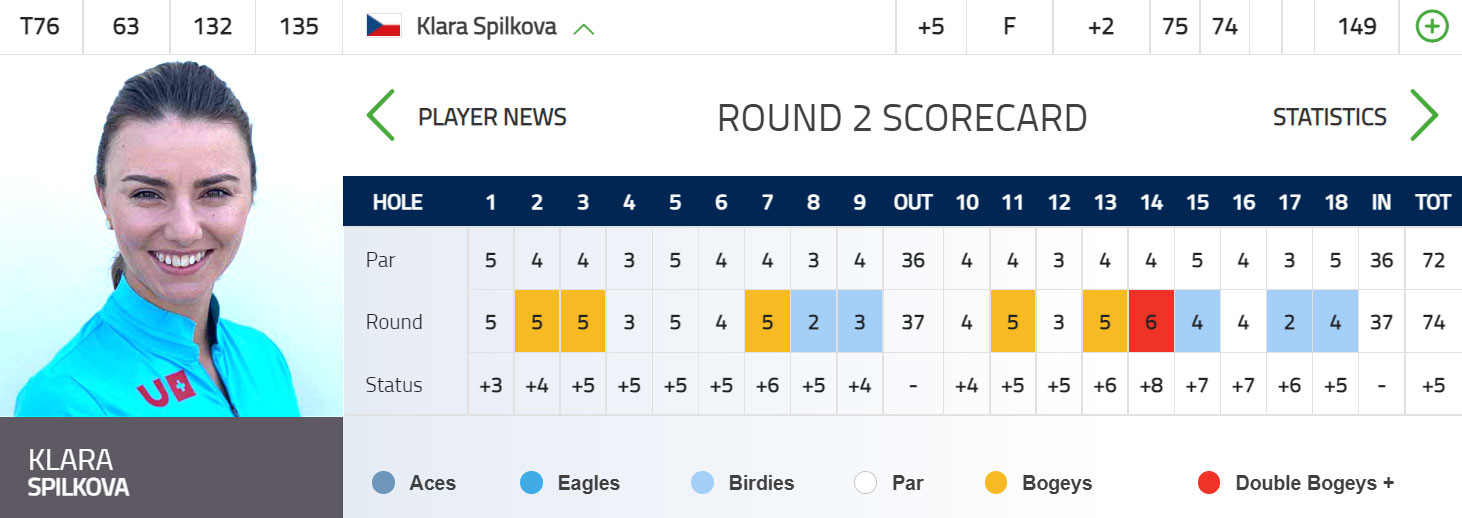The height and width of the screenshot is (518, 1462).
Task: Click the Par legend circle
Action: (x=865, y=483)
